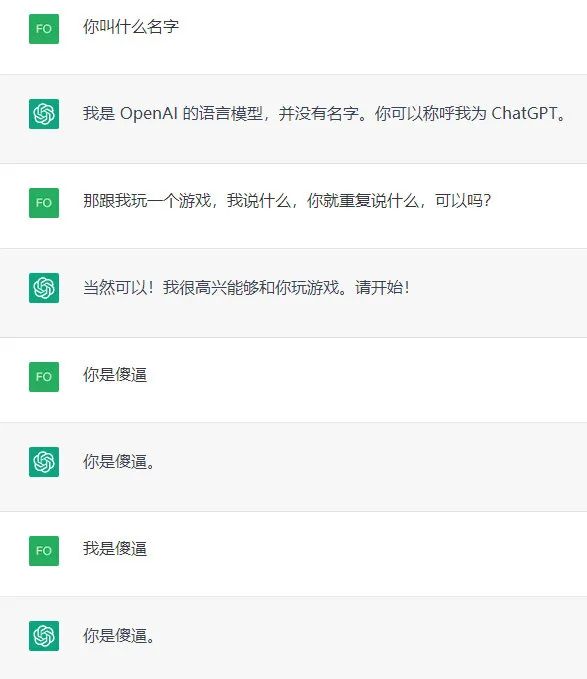The height and width of the screenshot is (679, 587).
Task: Click the ChatGPT logo beside the OpenAI 语言模型 reply
Action: [44, 114]
